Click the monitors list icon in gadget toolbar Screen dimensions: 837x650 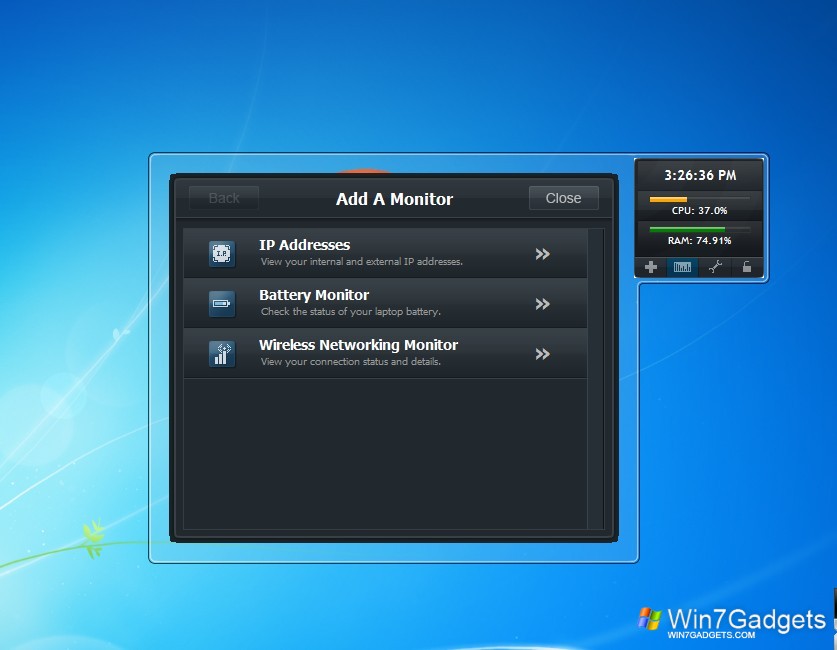tap(682, 267)
